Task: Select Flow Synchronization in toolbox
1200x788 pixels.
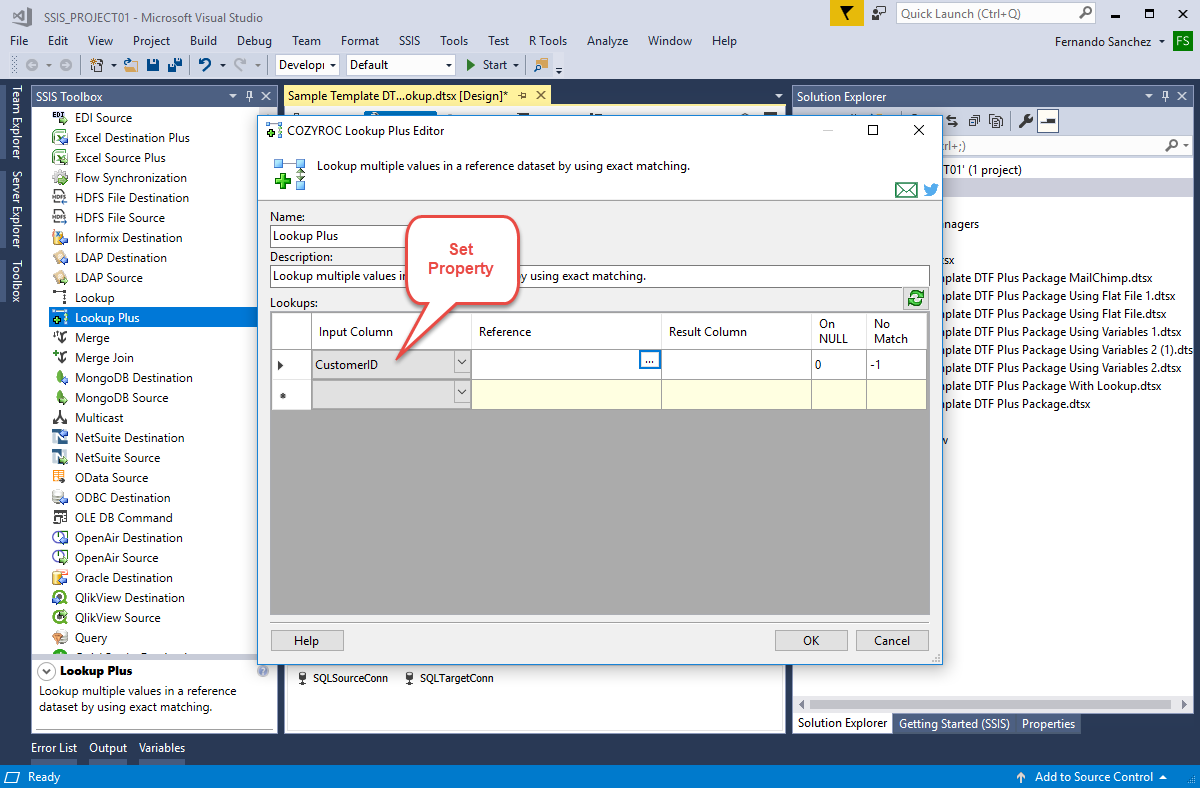Action: click(x=130, y=178)
